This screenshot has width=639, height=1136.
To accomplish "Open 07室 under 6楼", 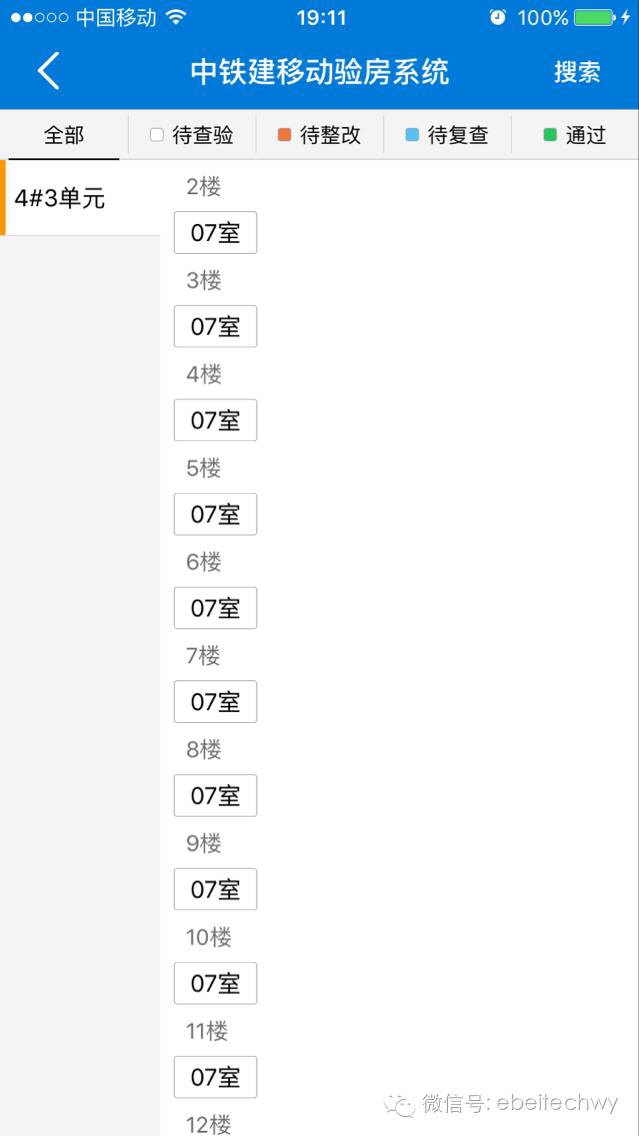I will click(215, 608).
